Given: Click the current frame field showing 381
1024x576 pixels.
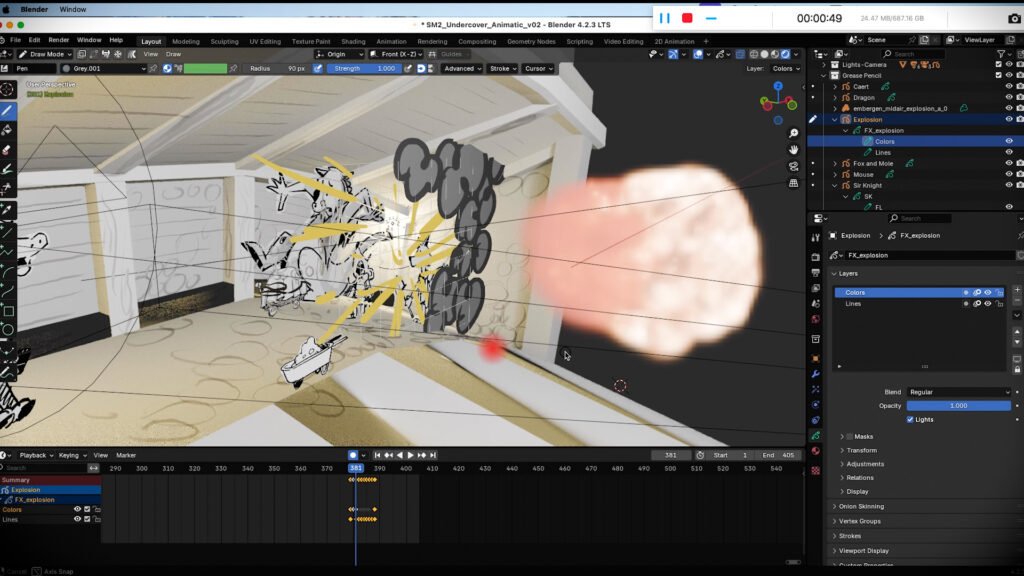Looking at the screenshot, I should [x=670, y=455].
